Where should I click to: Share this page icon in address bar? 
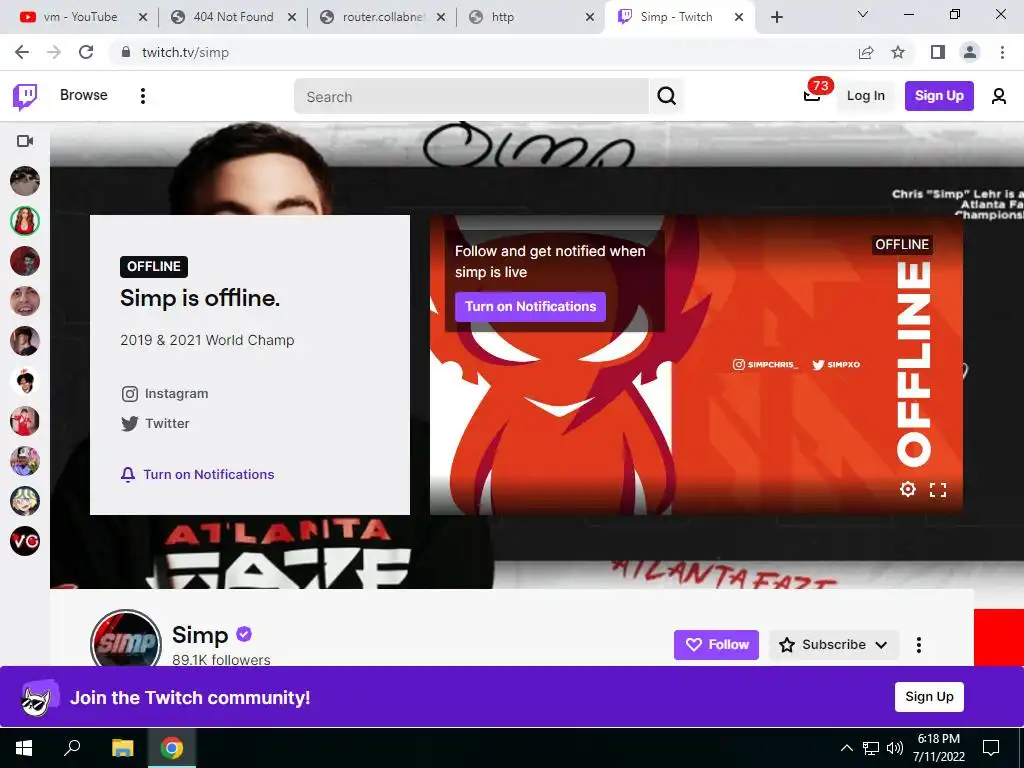(866, 52)
